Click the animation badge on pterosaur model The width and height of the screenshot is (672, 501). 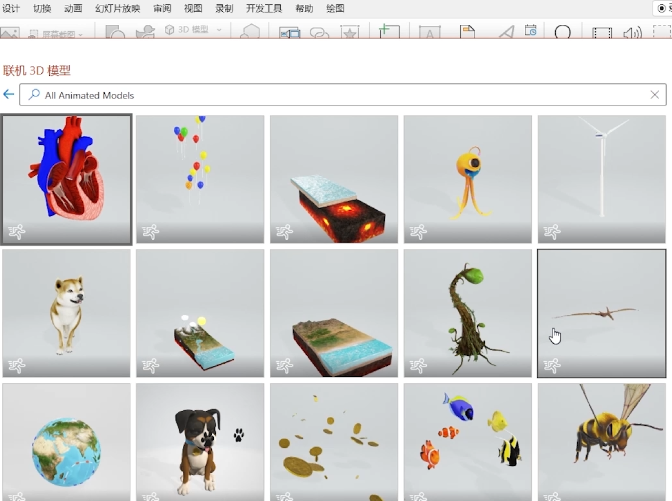(x=552, y=366)
